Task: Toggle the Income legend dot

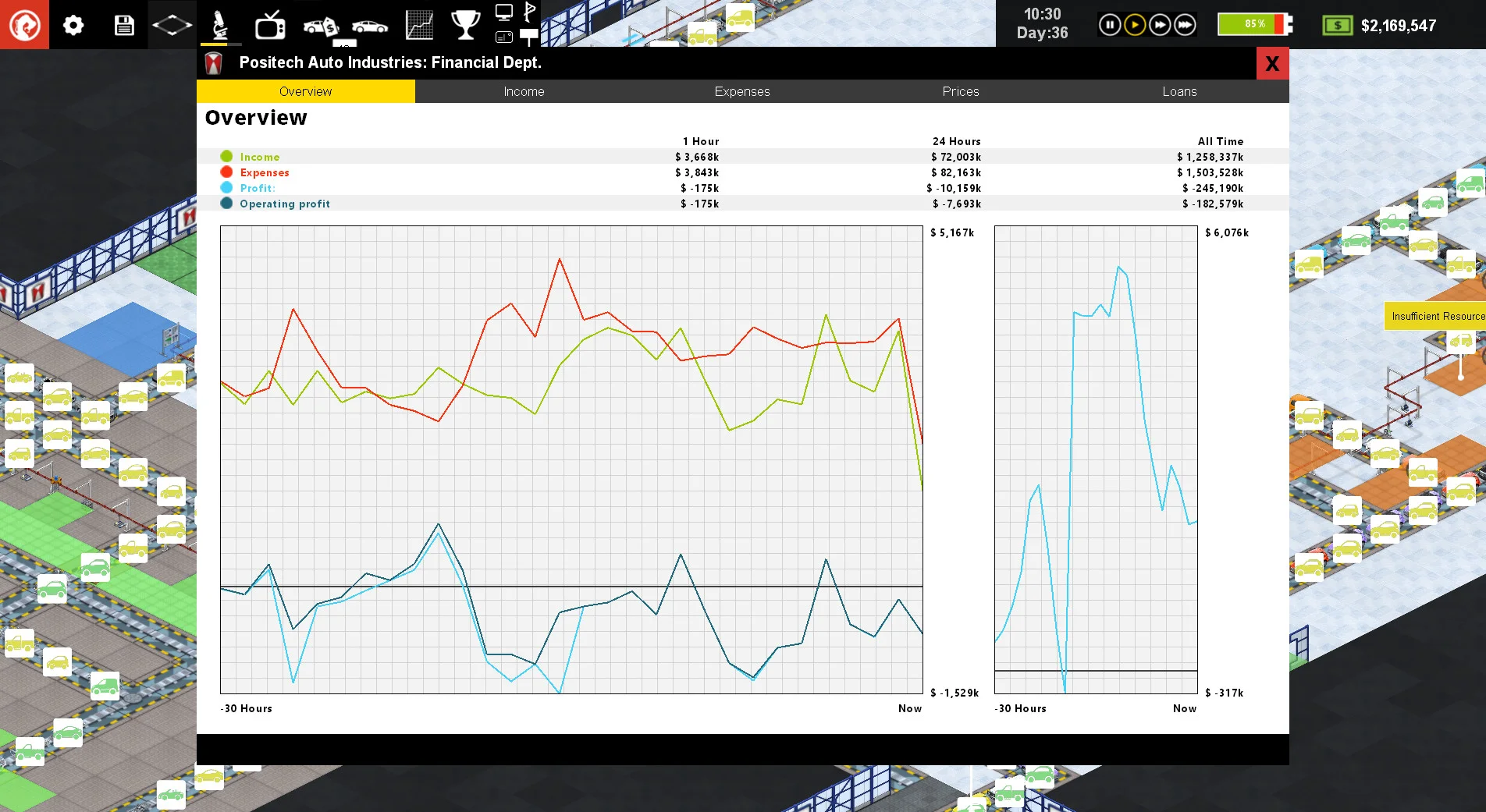Action: [x=226, y=156]
